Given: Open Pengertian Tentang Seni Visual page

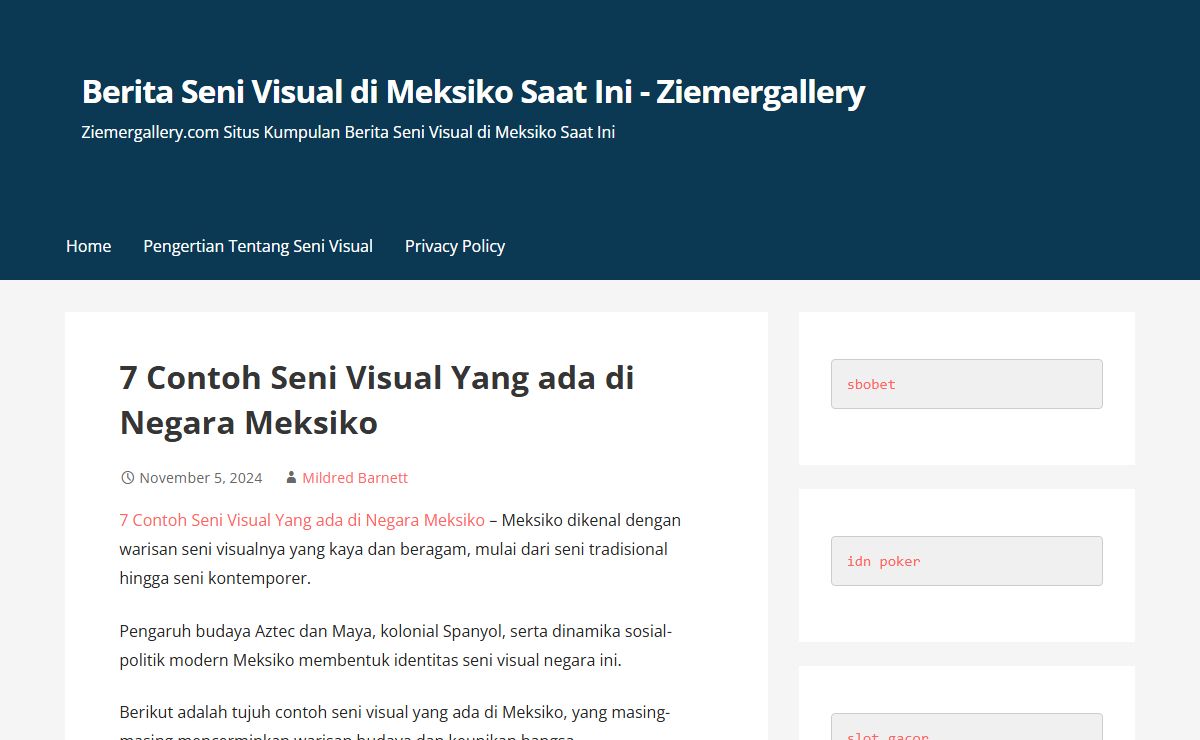Looking at the screenshot, I should (258, 246).
